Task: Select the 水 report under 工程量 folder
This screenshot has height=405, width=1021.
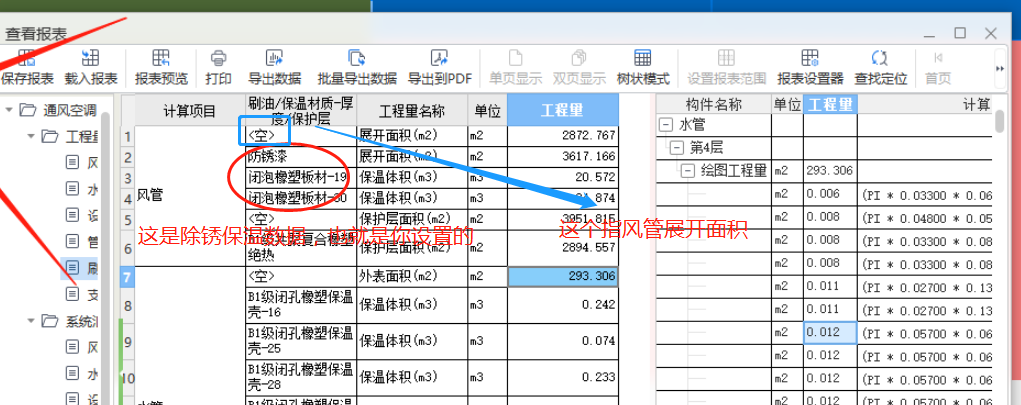Action: [82, 189]
